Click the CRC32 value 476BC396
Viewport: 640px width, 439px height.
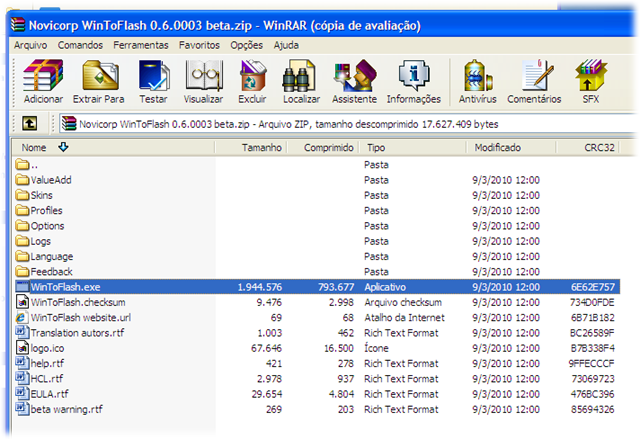click(593, 394)
